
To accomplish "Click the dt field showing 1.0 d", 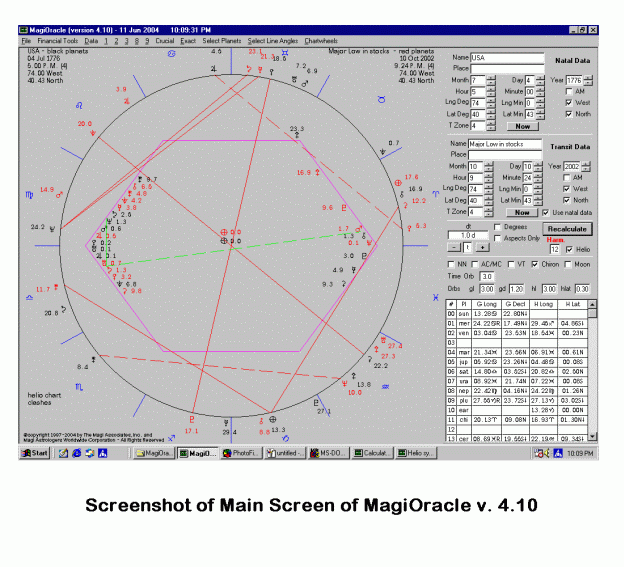I will (468, 236).
